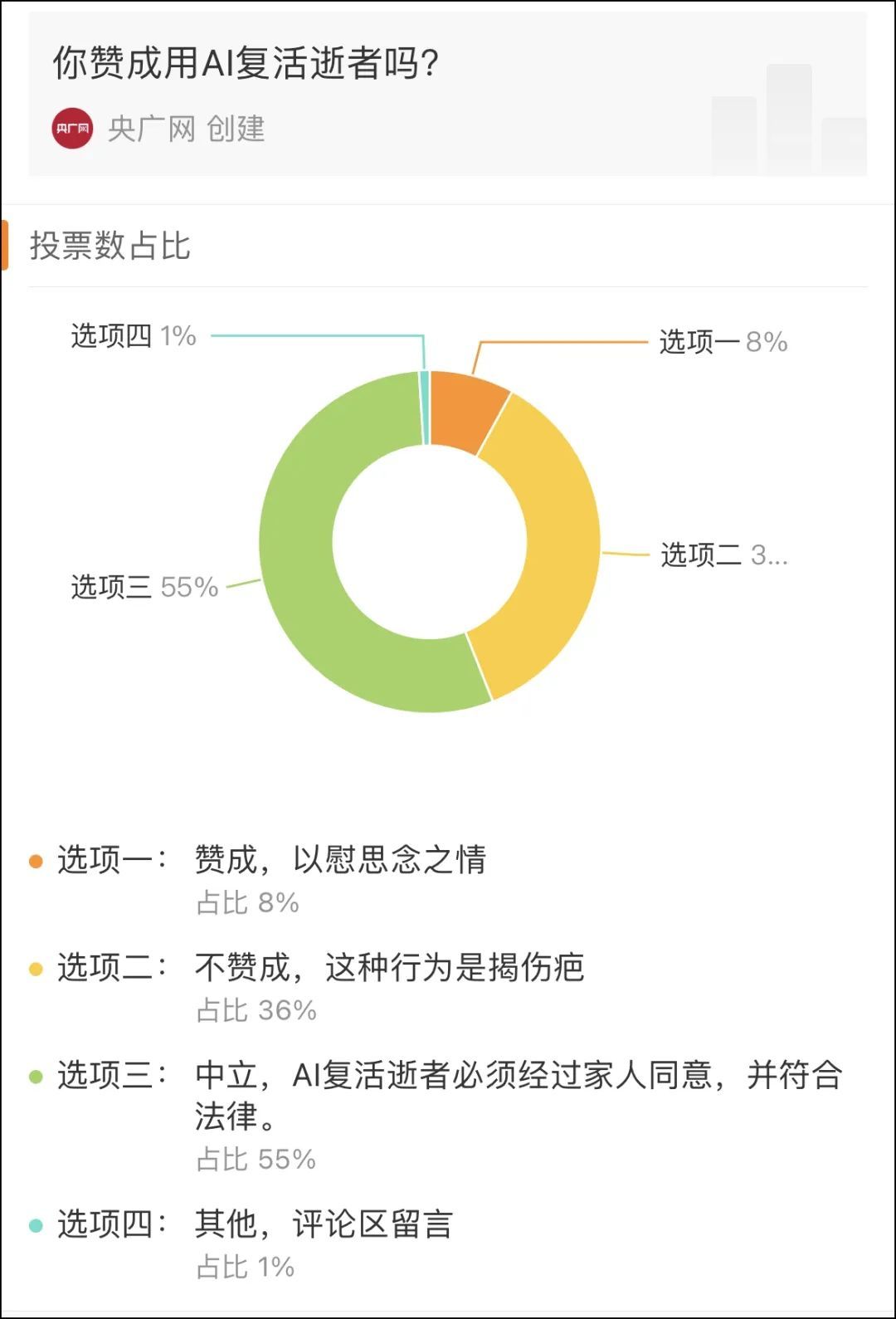Click the gray bar chart icon in header
This screenshot has height=1319, width=896.
click(x=788, y=120)
